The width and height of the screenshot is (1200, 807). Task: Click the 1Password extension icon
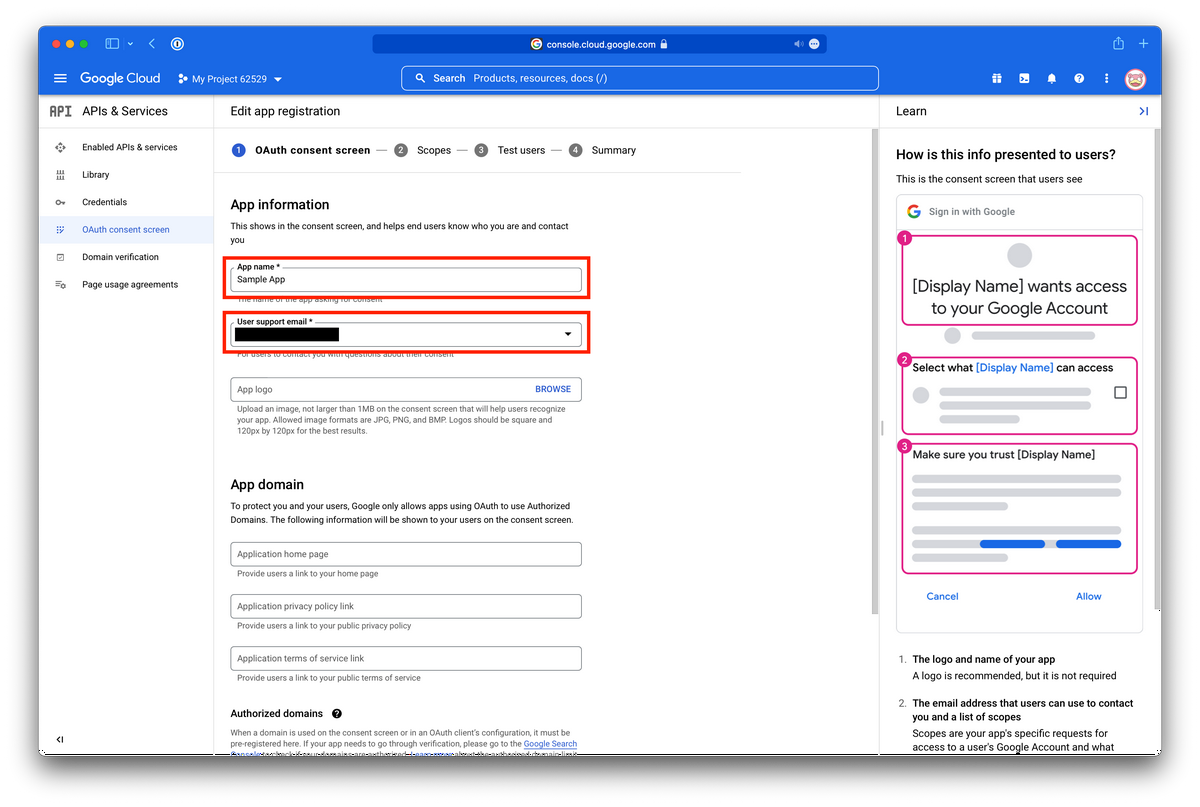(177, 44)
